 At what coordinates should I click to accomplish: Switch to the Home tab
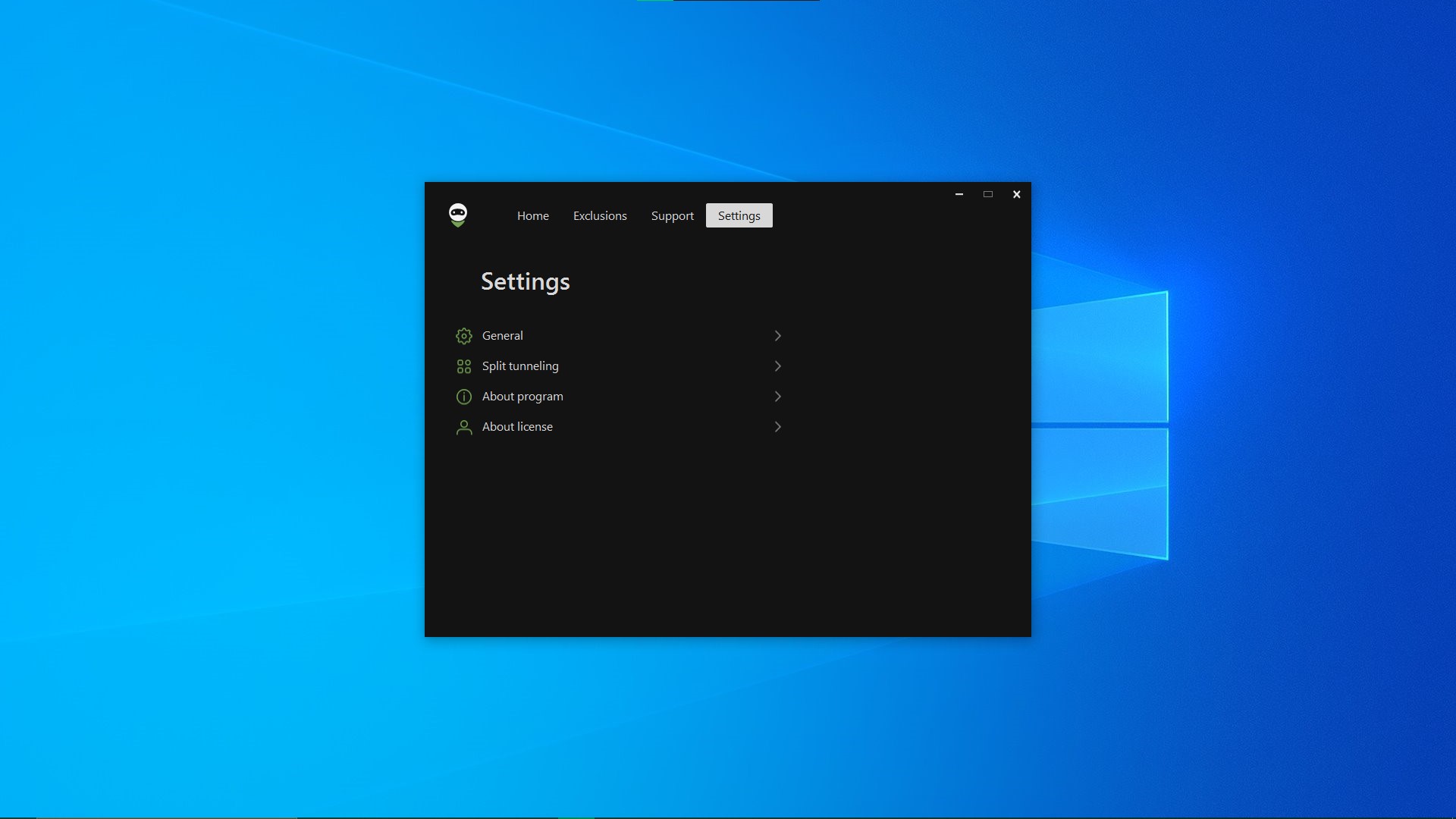coord(533,216)
